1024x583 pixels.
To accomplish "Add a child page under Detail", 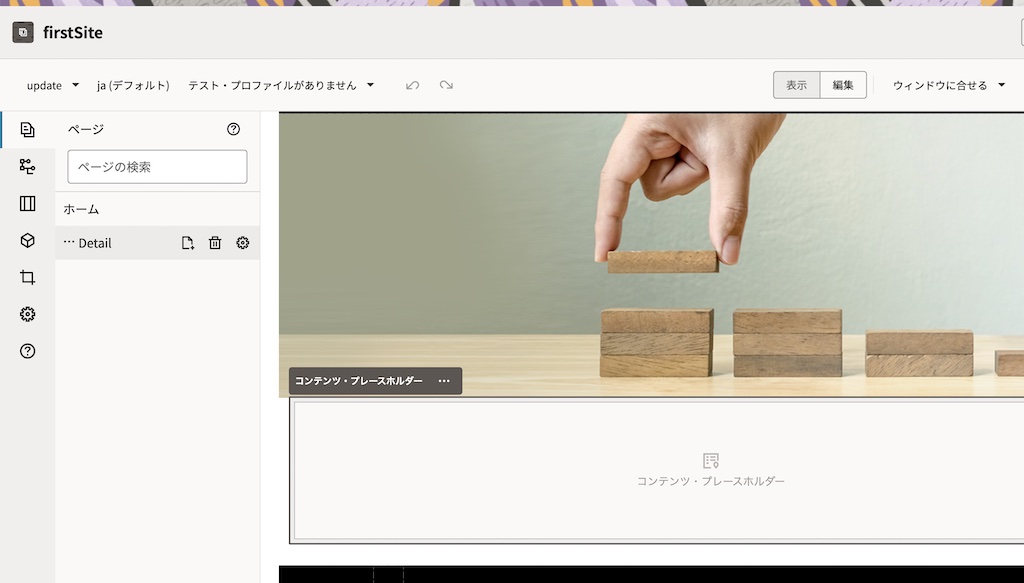I will pyautogui.click(x=187, y=243).
